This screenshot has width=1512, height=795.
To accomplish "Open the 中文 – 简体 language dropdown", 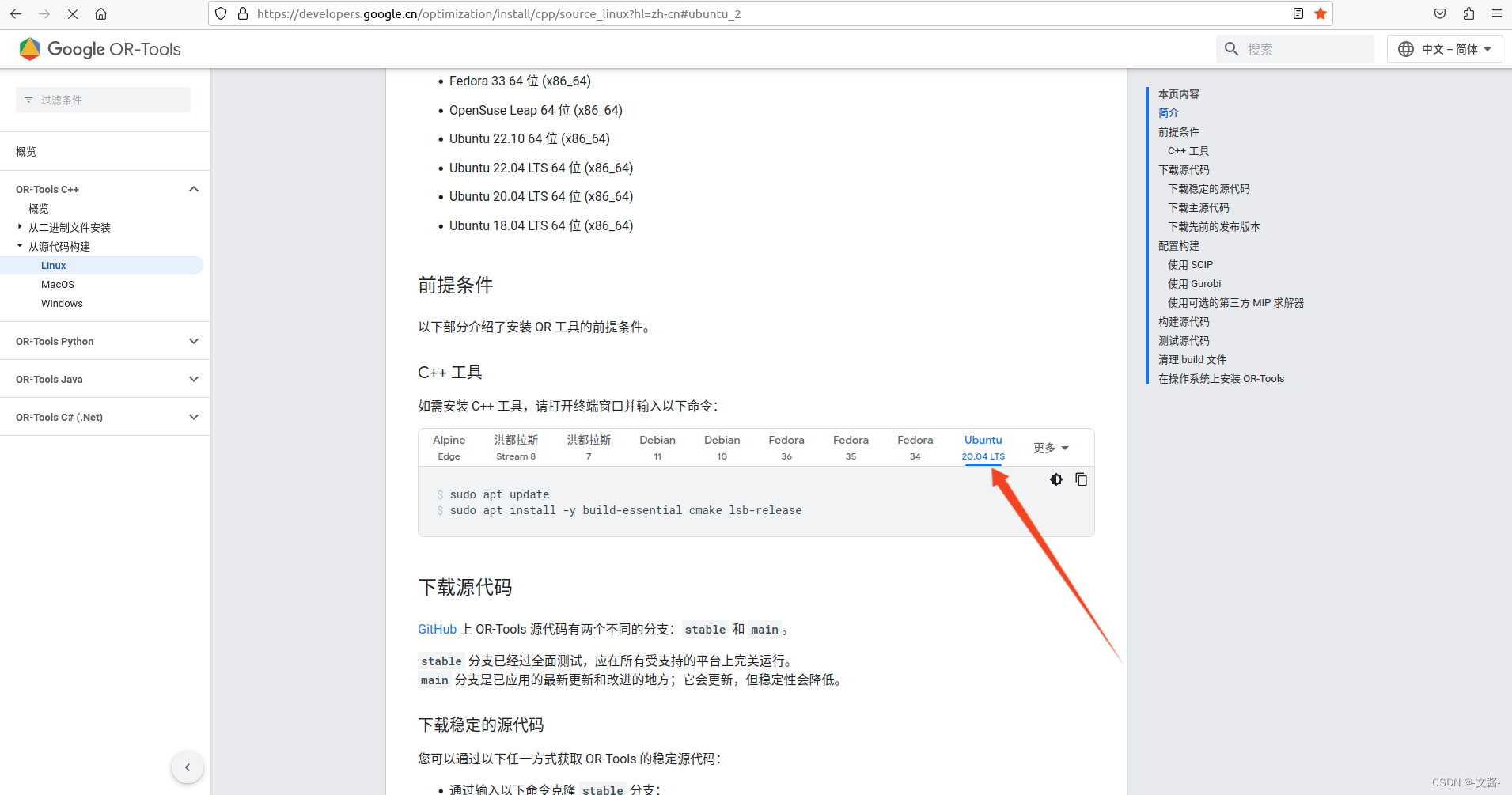I will coord(1445,49).
